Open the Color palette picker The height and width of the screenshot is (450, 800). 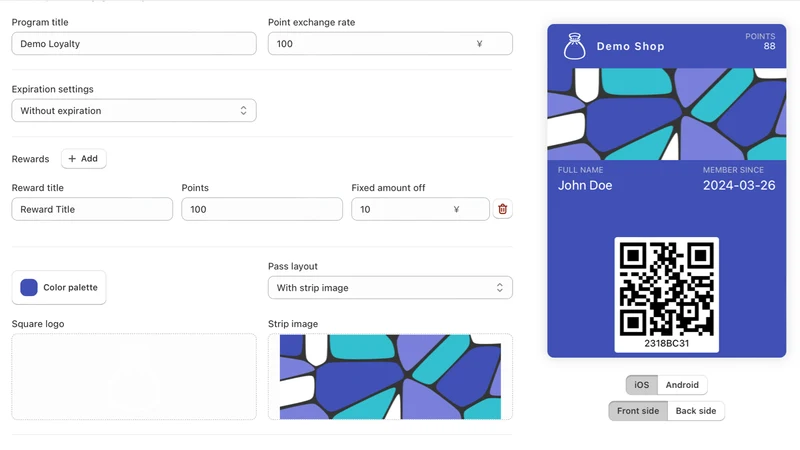(x=59, y=288)
